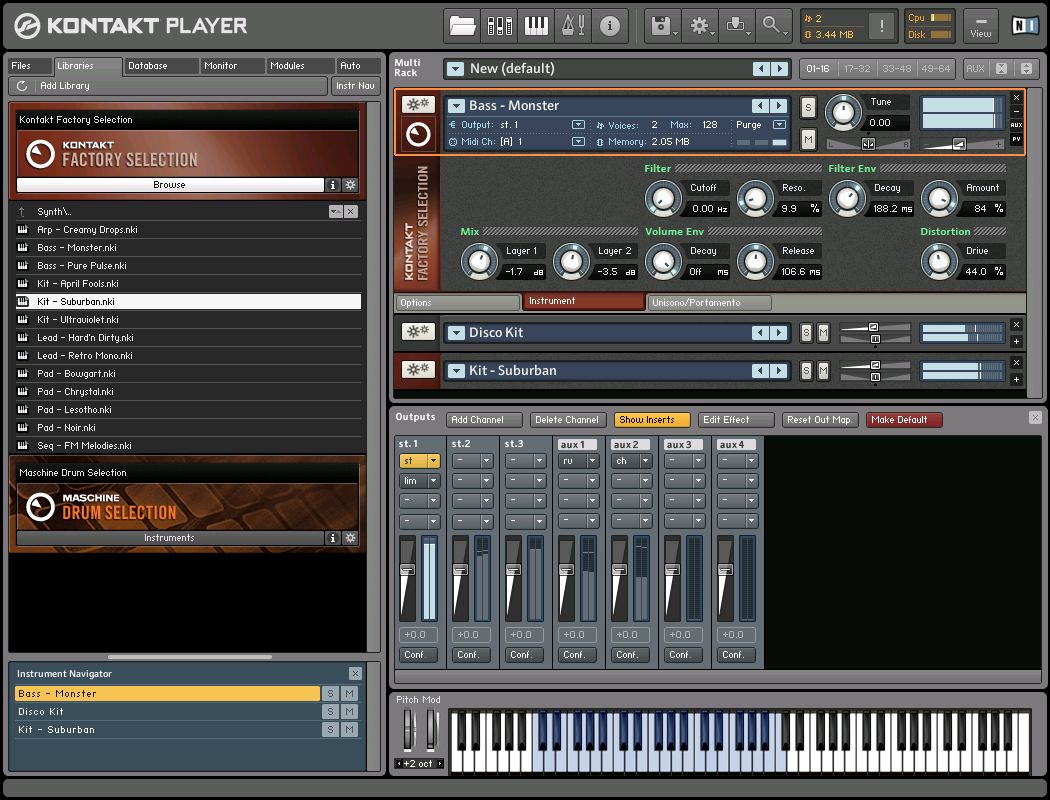Mute Kit - Suburban in Instrument Navigator
Viewport: 1050px width, 800px height.
point(350,730)
